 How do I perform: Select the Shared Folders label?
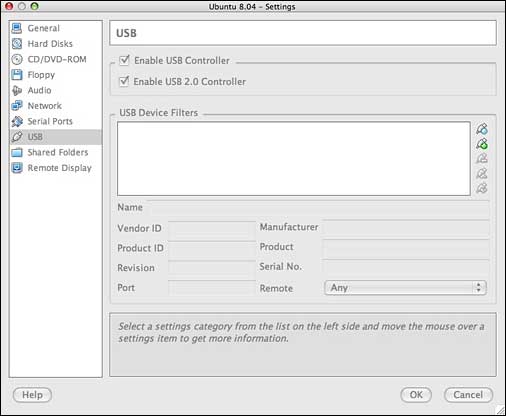point(58,152)
